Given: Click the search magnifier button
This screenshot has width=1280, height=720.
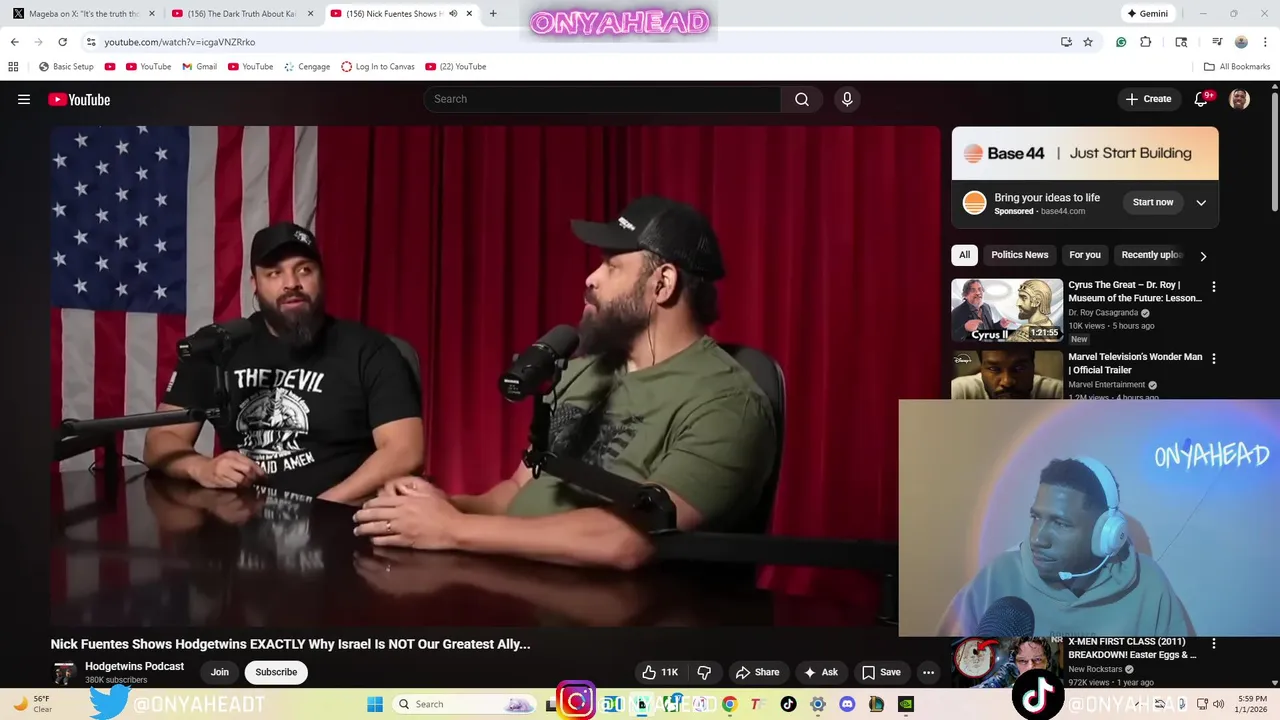Looking at the screenshot, I should [x=801, y=99].
